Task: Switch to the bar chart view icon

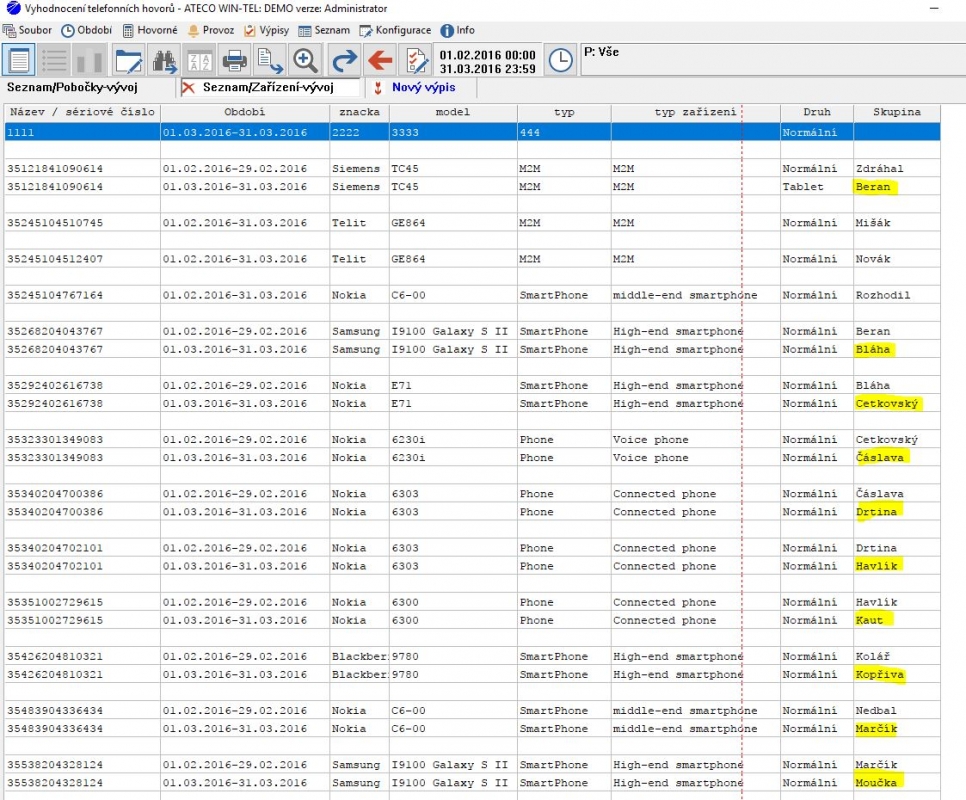Action: pos(90,60)
